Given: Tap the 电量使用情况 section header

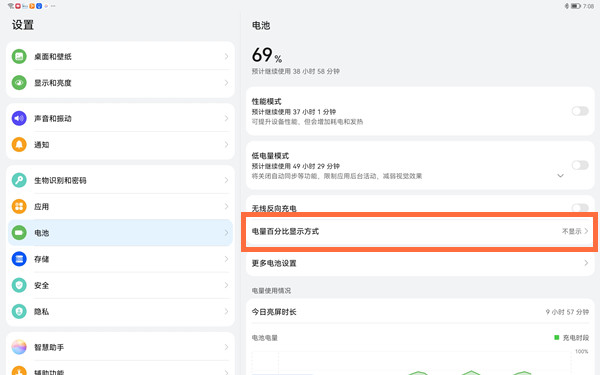Looking at the screenshot, I should pos(271,291).
